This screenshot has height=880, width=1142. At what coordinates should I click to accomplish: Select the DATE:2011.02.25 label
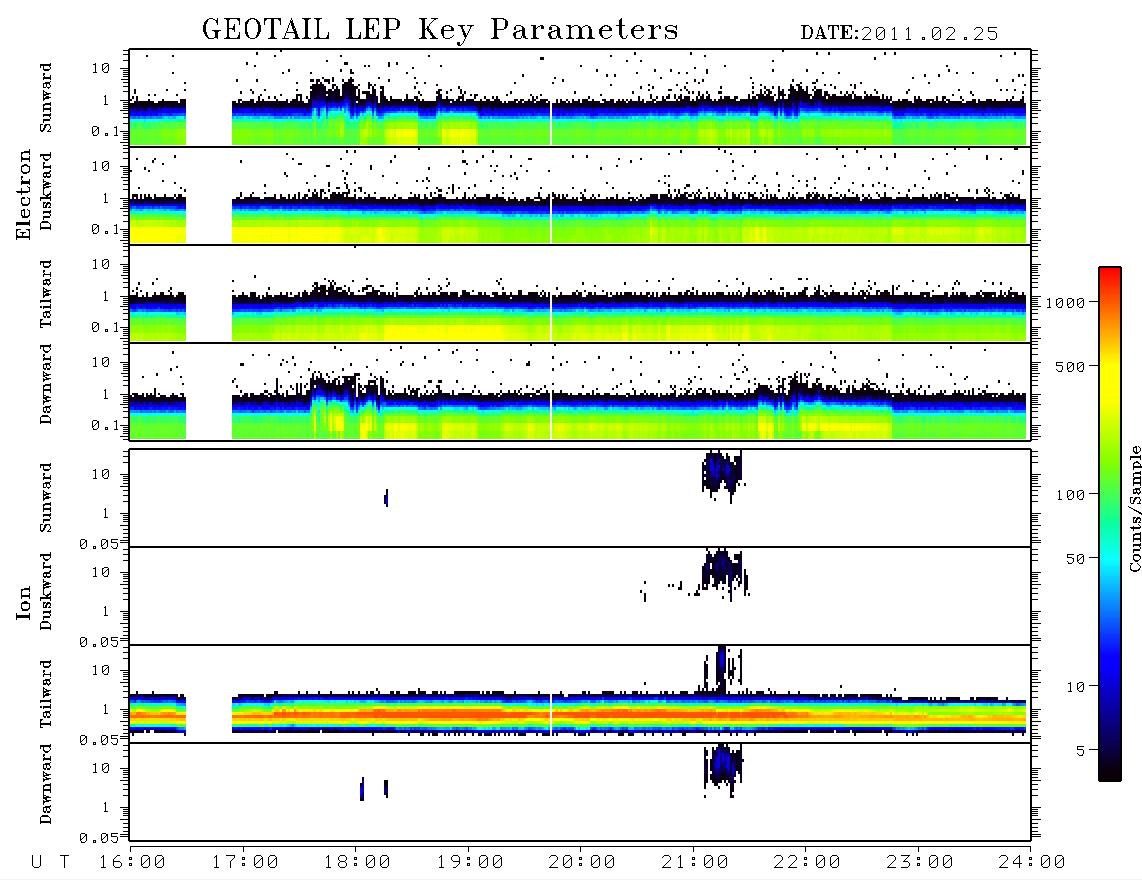[x=899, y=34]
